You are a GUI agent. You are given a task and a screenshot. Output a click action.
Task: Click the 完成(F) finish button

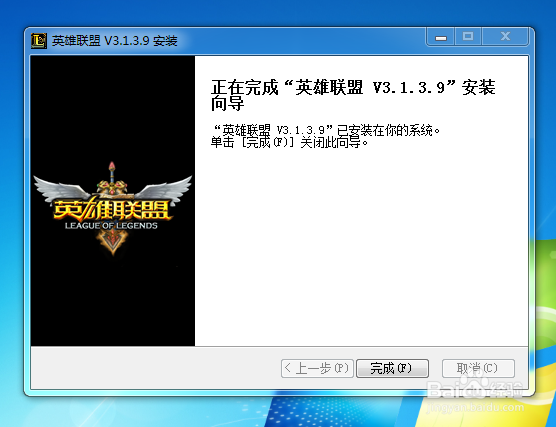(392, 368)
